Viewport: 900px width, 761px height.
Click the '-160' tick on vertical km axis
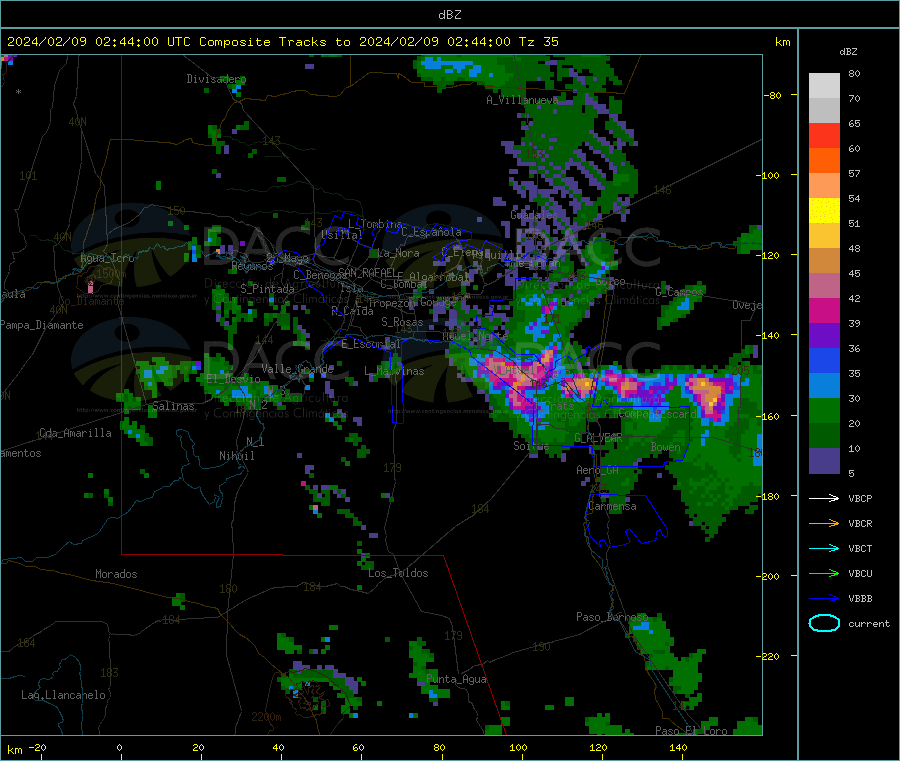[768, 416]
